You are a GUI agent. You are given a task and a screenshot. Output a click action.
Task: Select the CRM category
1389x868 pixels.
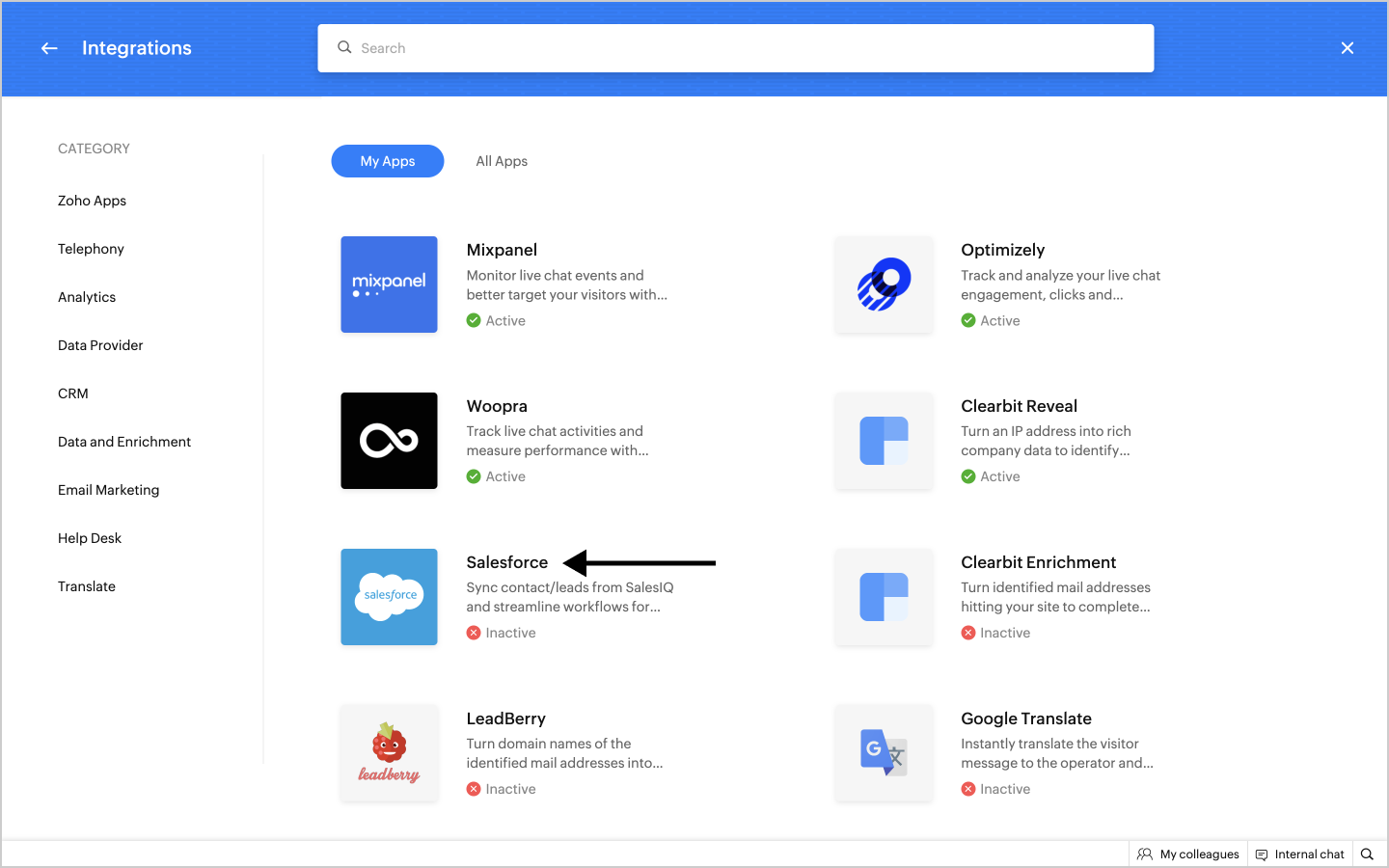(x=73, y=393)
